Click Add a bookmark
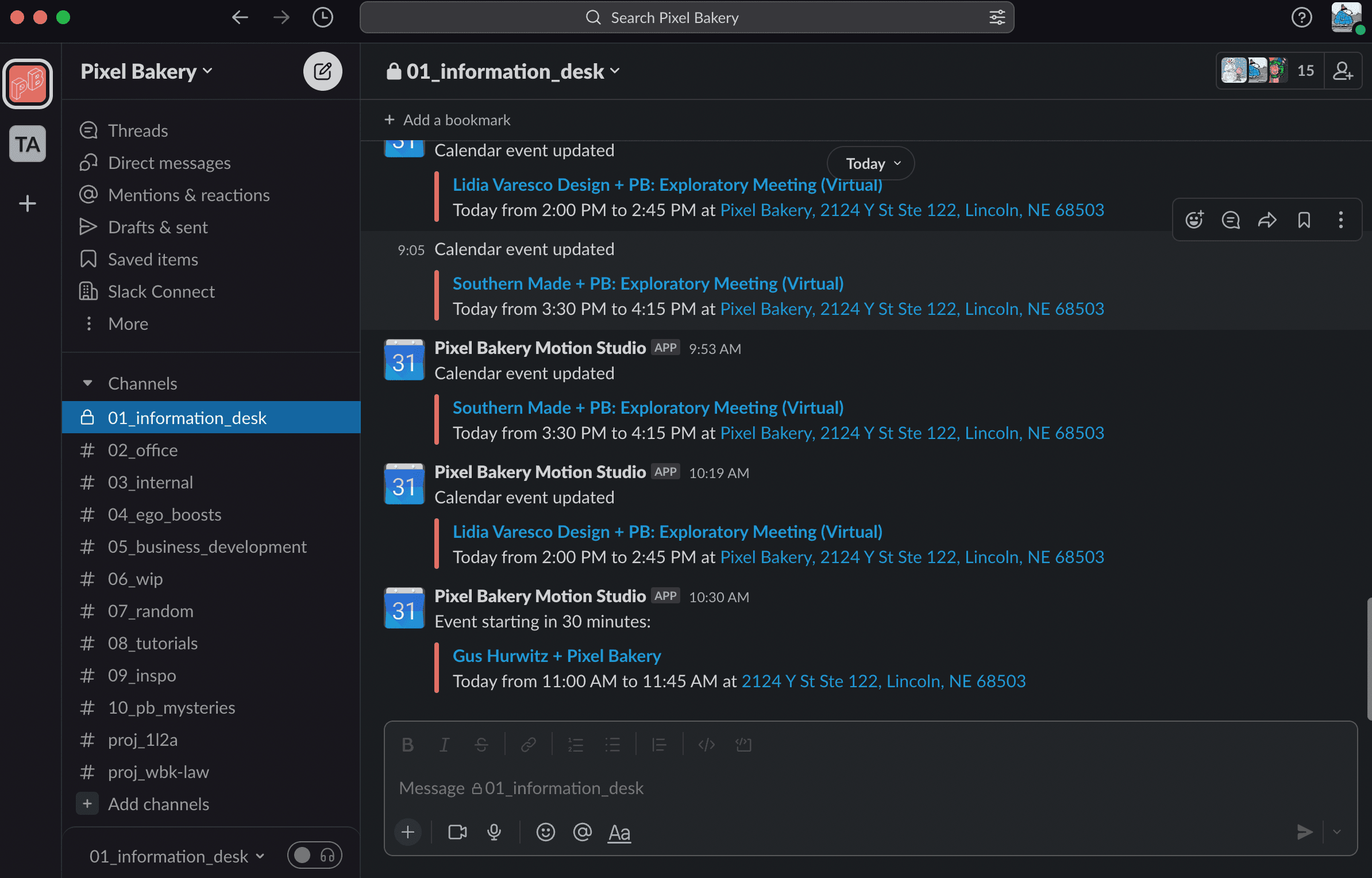1372x878 pixels. point(446,120)
